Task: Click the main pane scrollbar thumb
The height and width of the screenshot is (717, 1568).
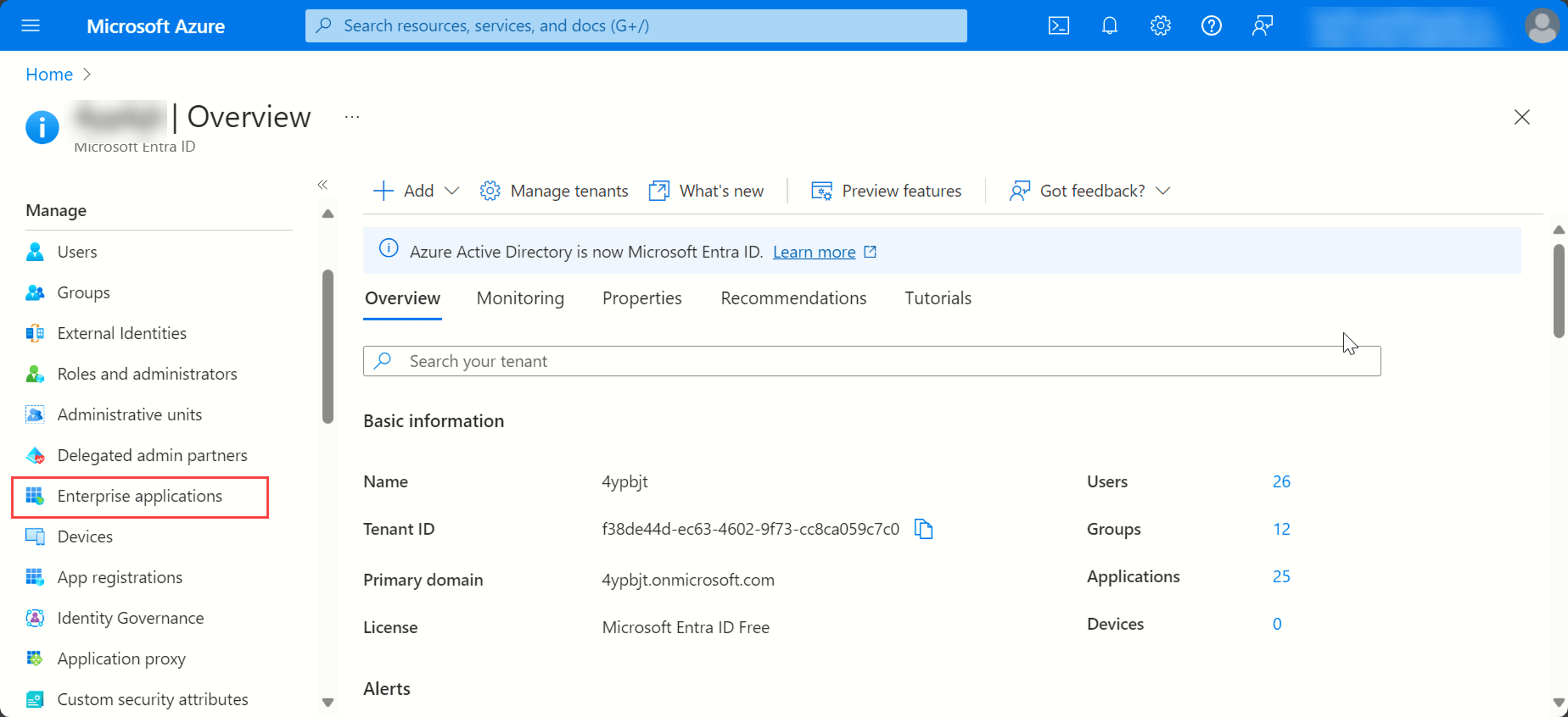Action: [1558, 291]
